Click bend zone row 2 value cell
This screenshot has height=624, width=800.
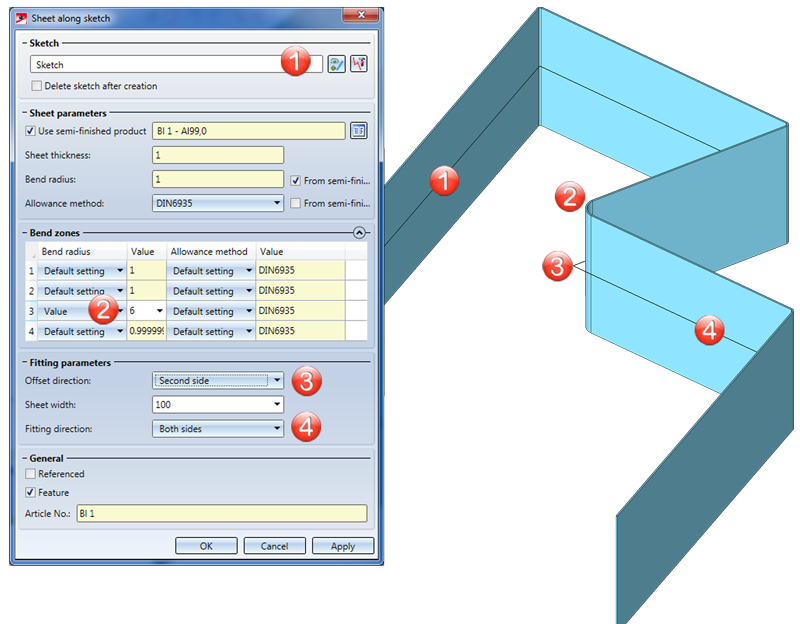146,291
